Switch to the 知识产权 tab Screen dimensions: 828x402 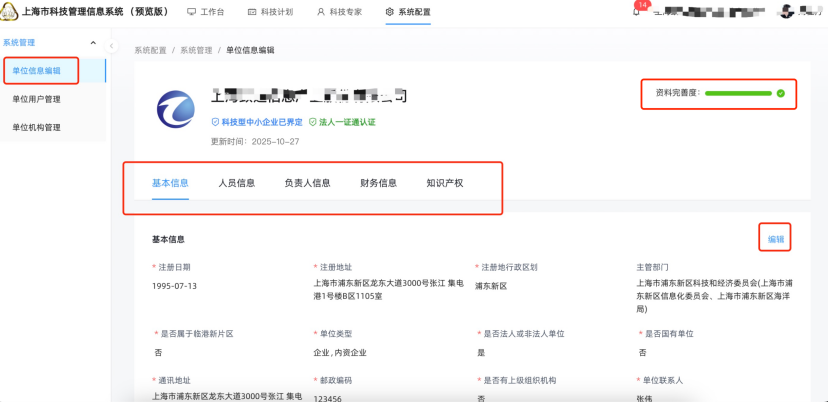tap(444, 183)
